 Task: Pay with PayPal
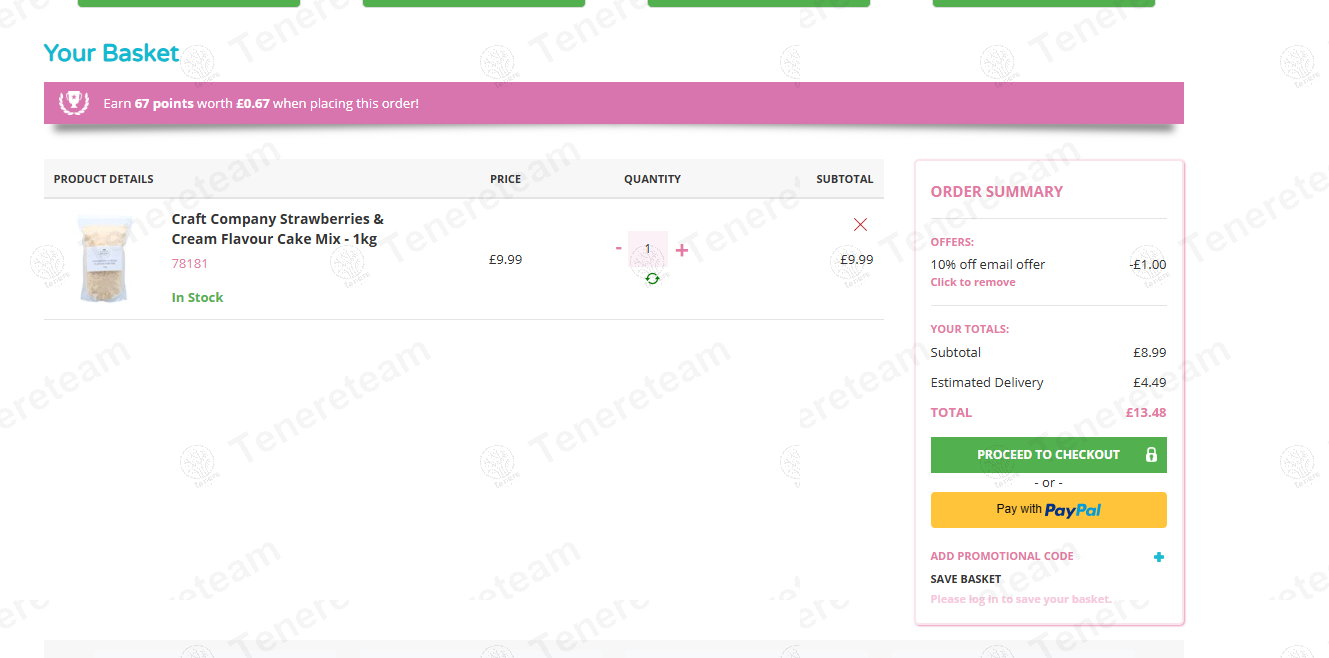(x=1049, y=510)
